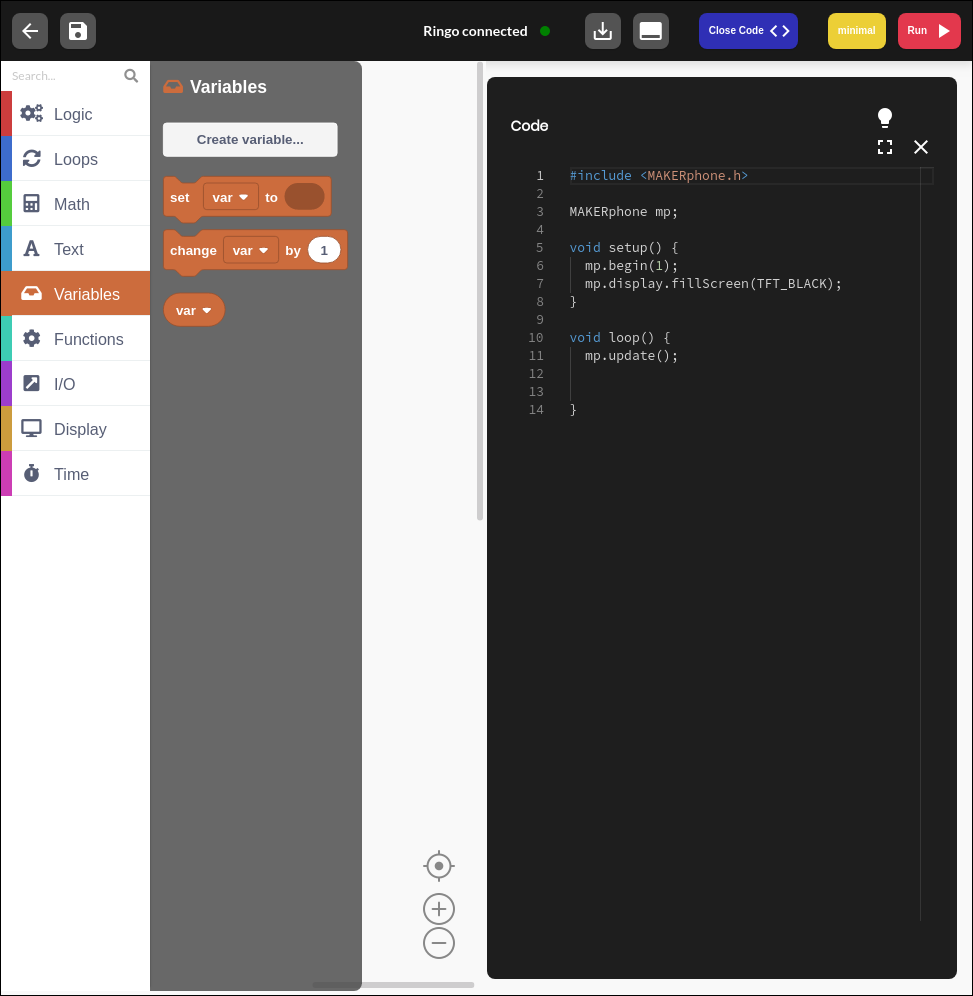Image resolution: width=973 pixels, height=996 pixels.
Task: Open the Logic category
Action: tap(76, 114)
